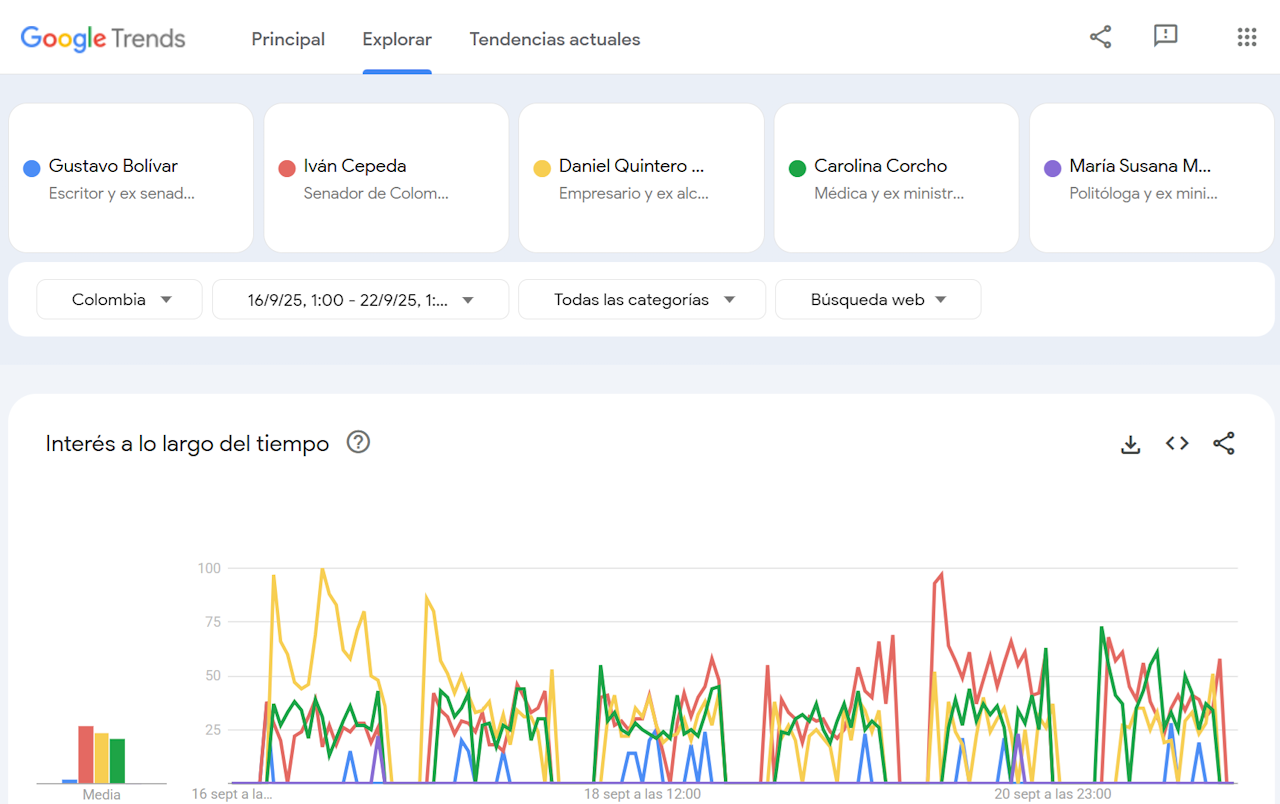Click the green dot for Carolina Corcho
The image size is (1280, 804).
coord(797,168)
